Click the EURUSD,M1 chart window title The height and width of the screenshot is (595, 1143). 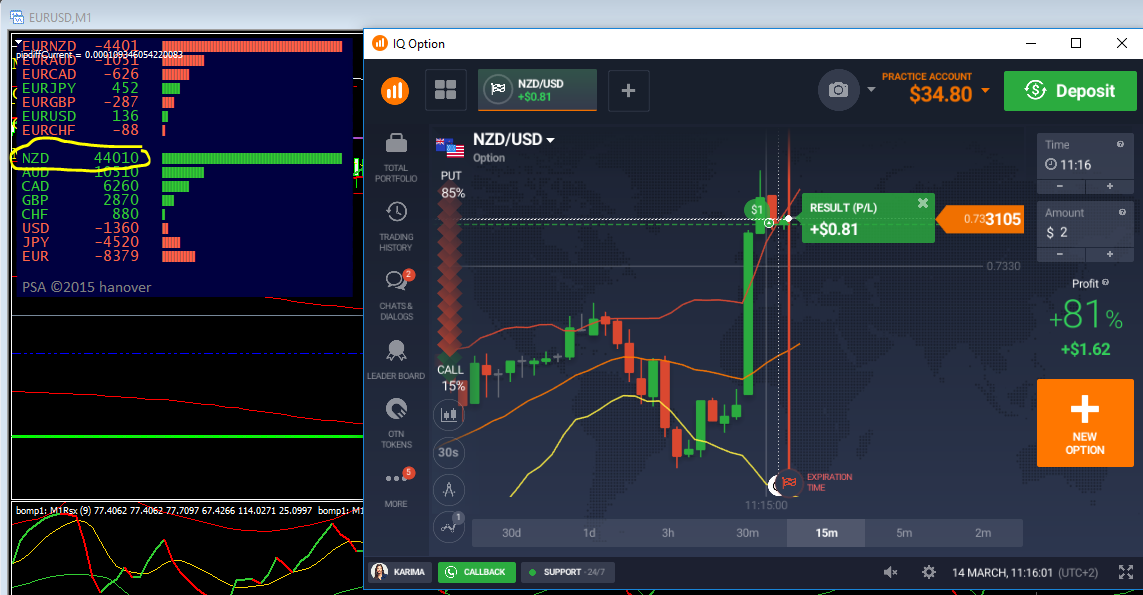tap(60, 17)
